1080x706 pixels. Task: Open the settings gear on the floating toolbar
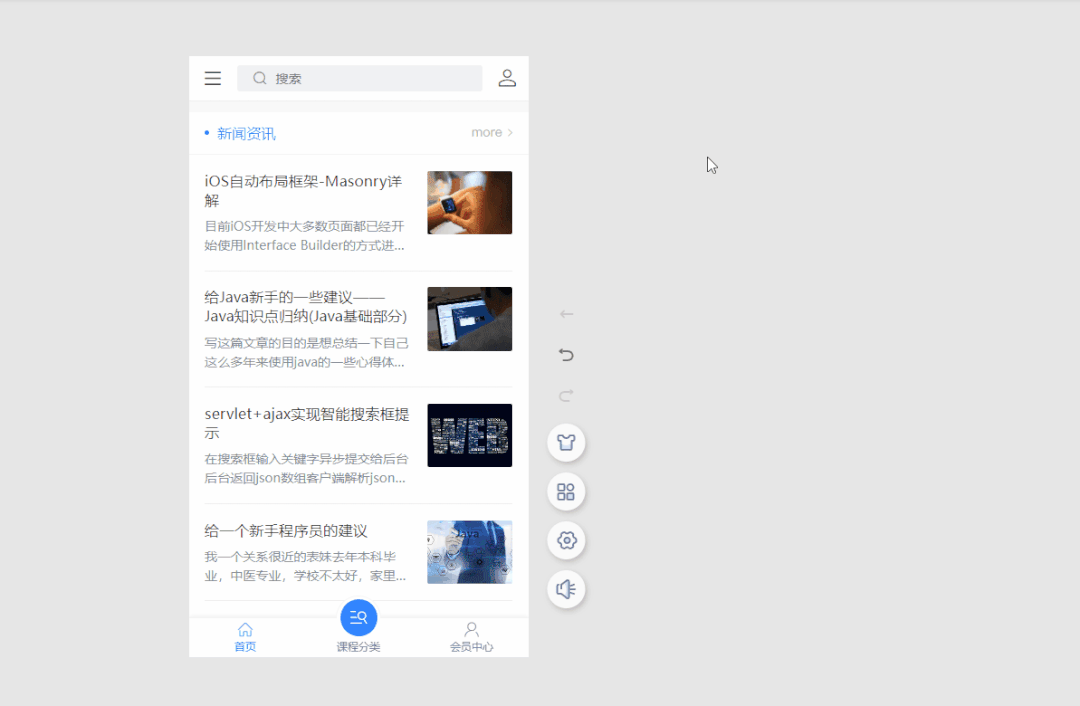coord(566,540)
